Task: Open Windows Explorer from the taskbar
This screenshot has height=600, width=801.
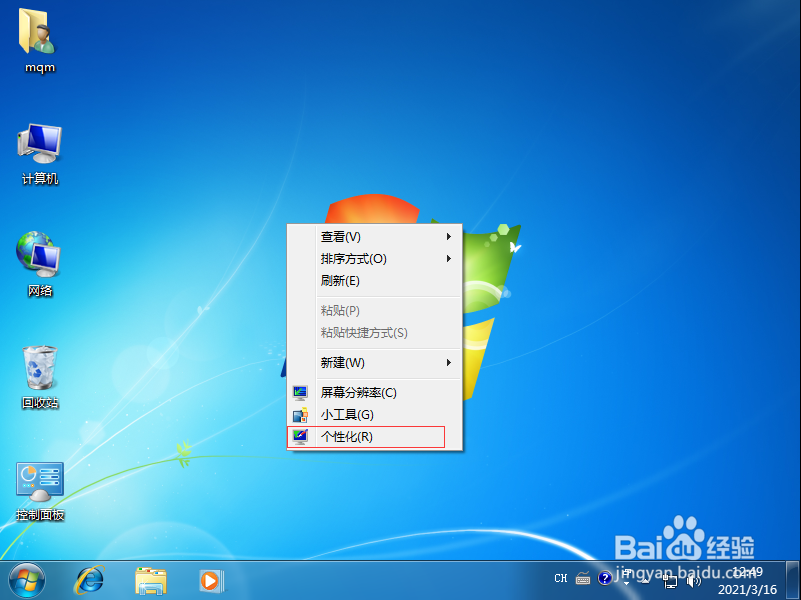Action: pos(150,580)
